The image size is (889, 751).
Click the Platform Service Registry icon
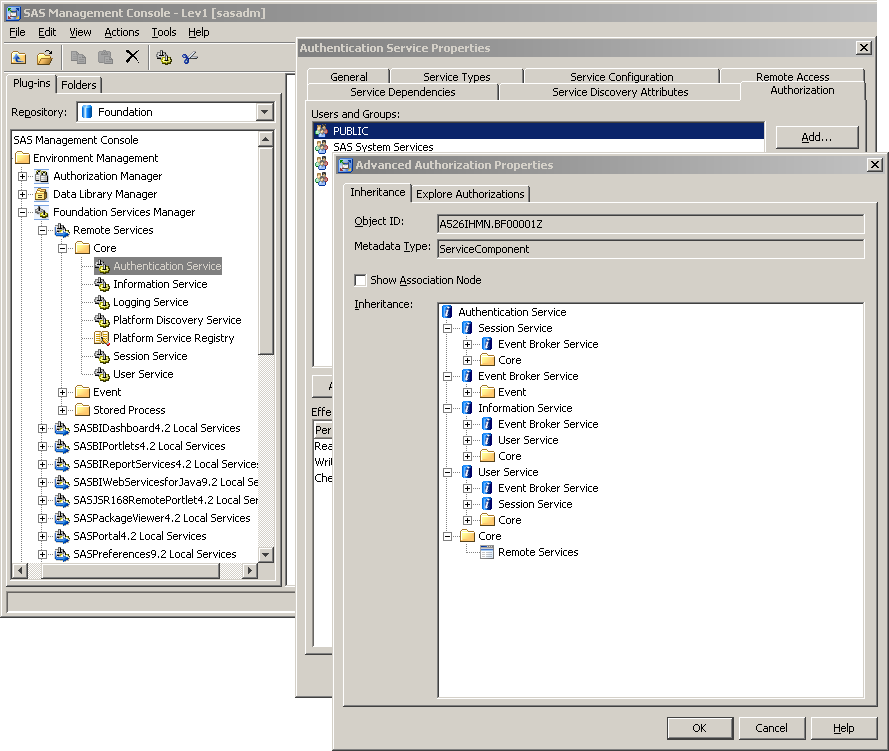102,338
